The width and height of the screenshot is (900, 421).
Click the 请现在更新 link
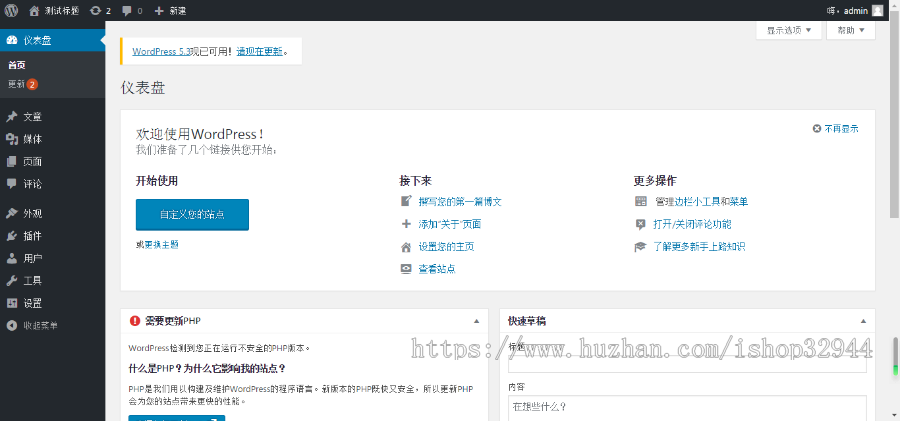(259, 51)
